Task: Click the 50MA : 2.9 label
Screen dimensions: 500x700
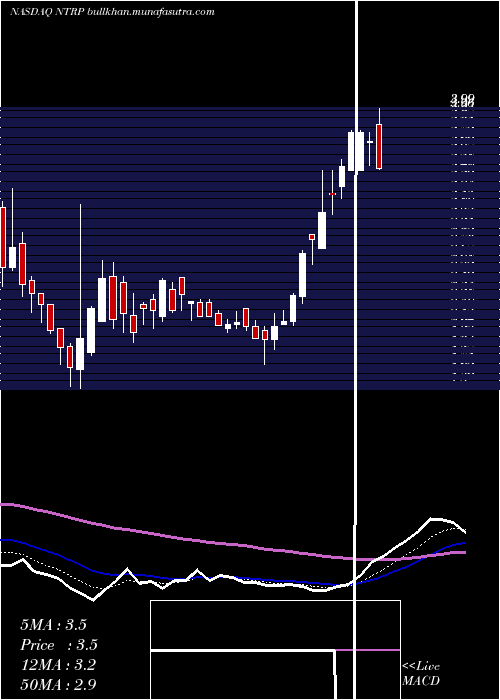Action: [x=58, y=684]
